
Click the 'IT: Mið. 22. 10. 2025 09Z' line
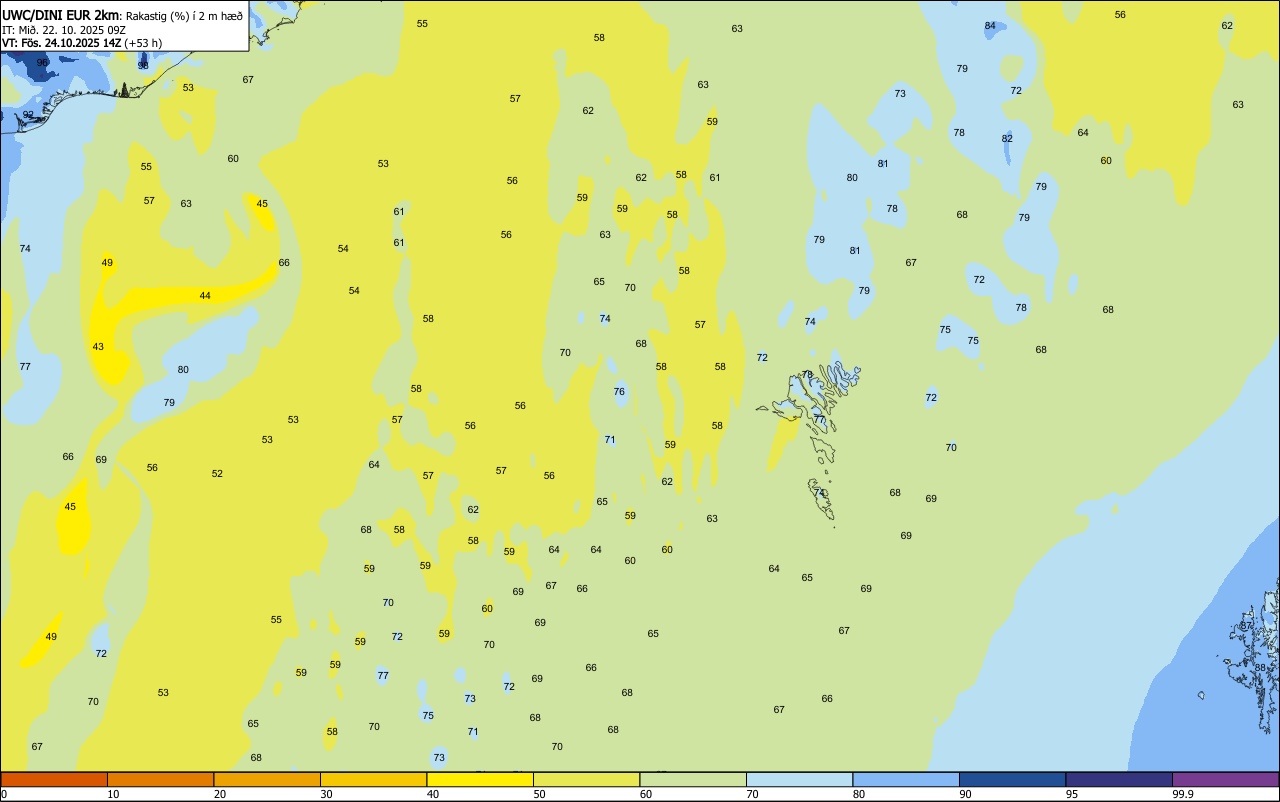tap(64, 30)
